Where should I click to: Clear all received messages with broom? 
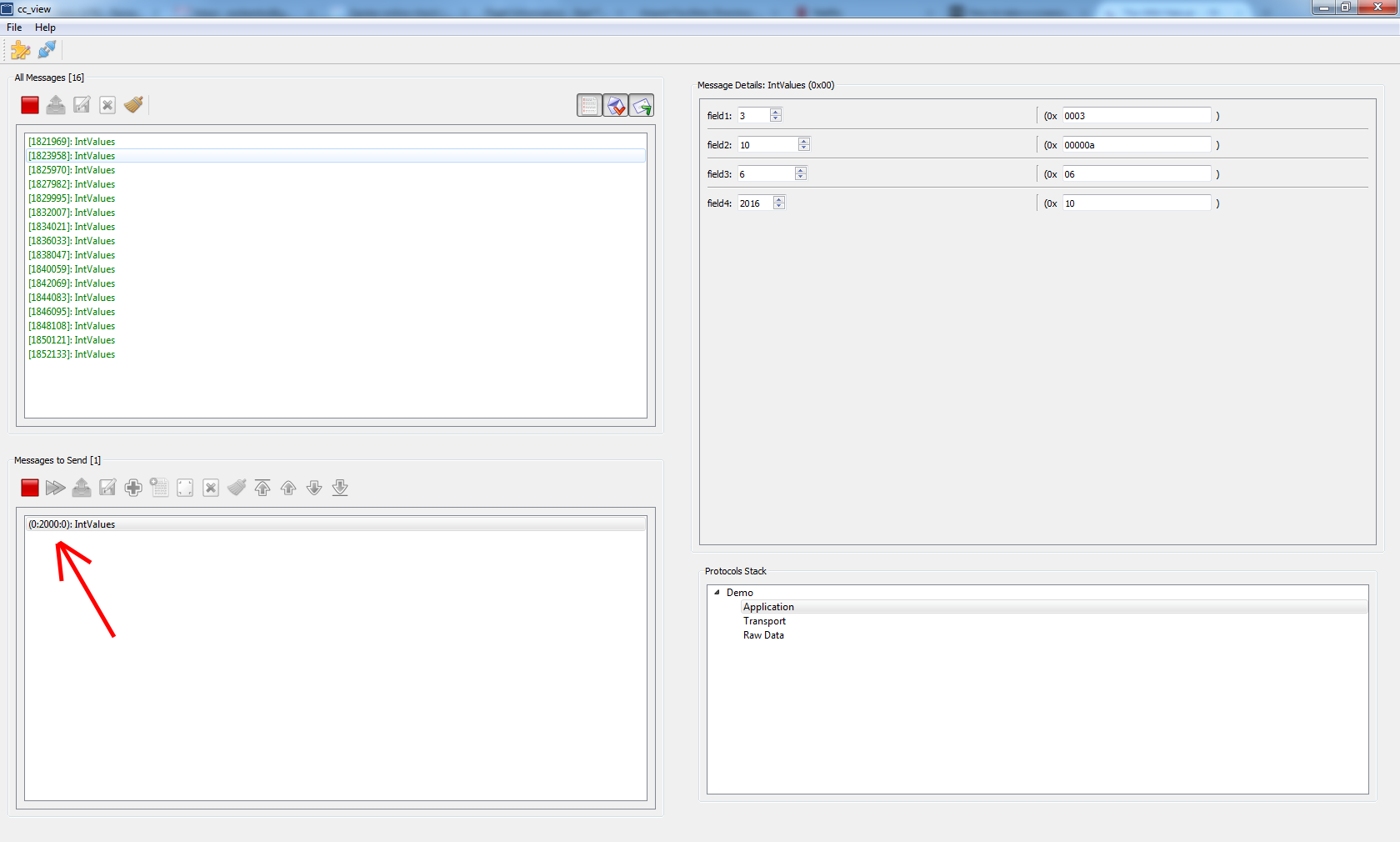[133, 105]
